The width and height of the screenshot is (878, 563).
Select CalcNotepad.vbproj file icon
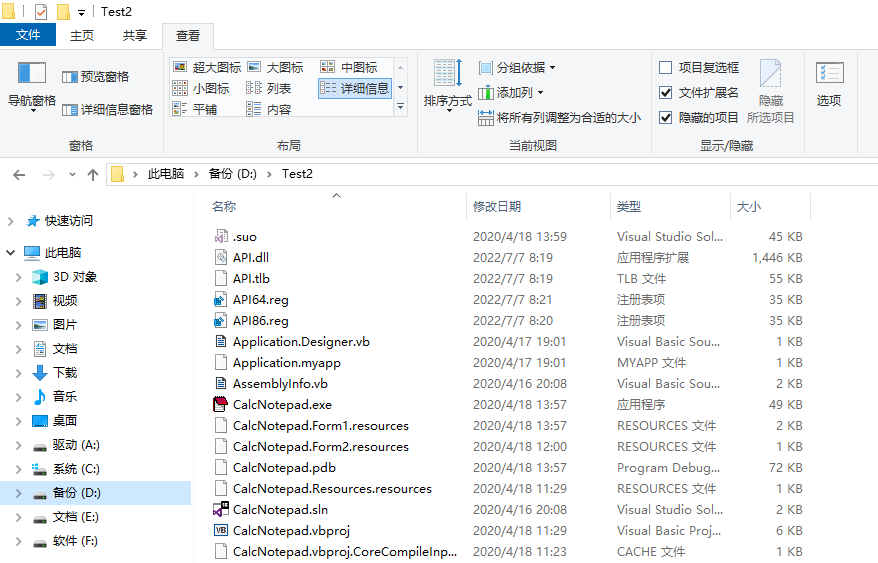tap(221, 531)
